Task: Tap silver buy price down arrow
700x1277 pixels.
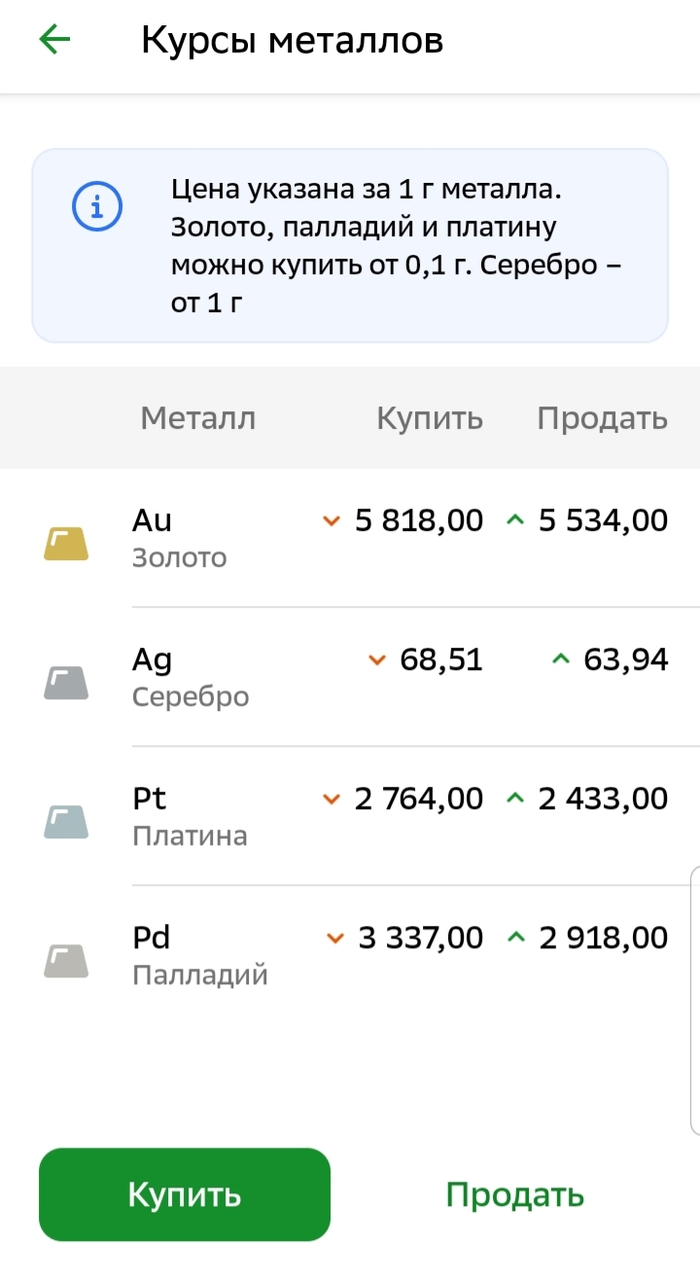Action: click(377, 660)
